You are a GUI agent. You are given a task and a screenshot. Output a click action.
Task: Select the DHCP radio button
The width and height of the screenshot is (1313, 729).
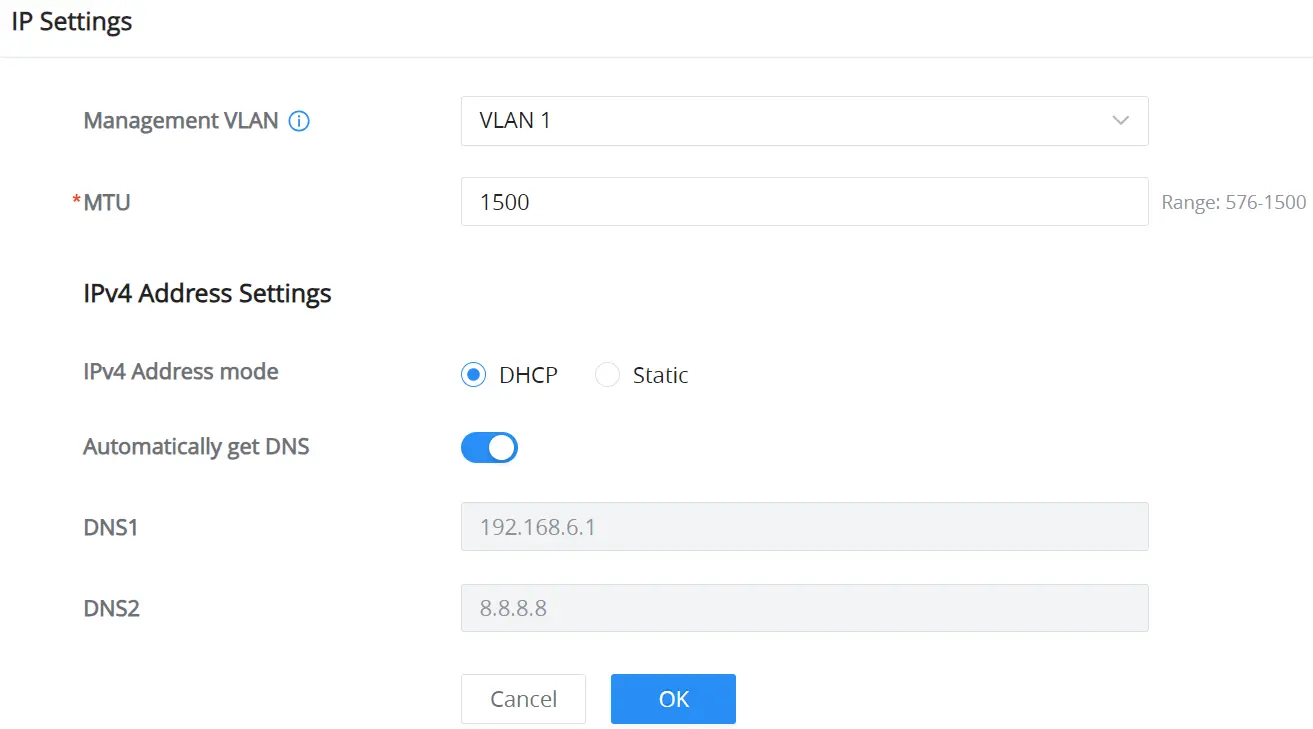coord(473,375)
